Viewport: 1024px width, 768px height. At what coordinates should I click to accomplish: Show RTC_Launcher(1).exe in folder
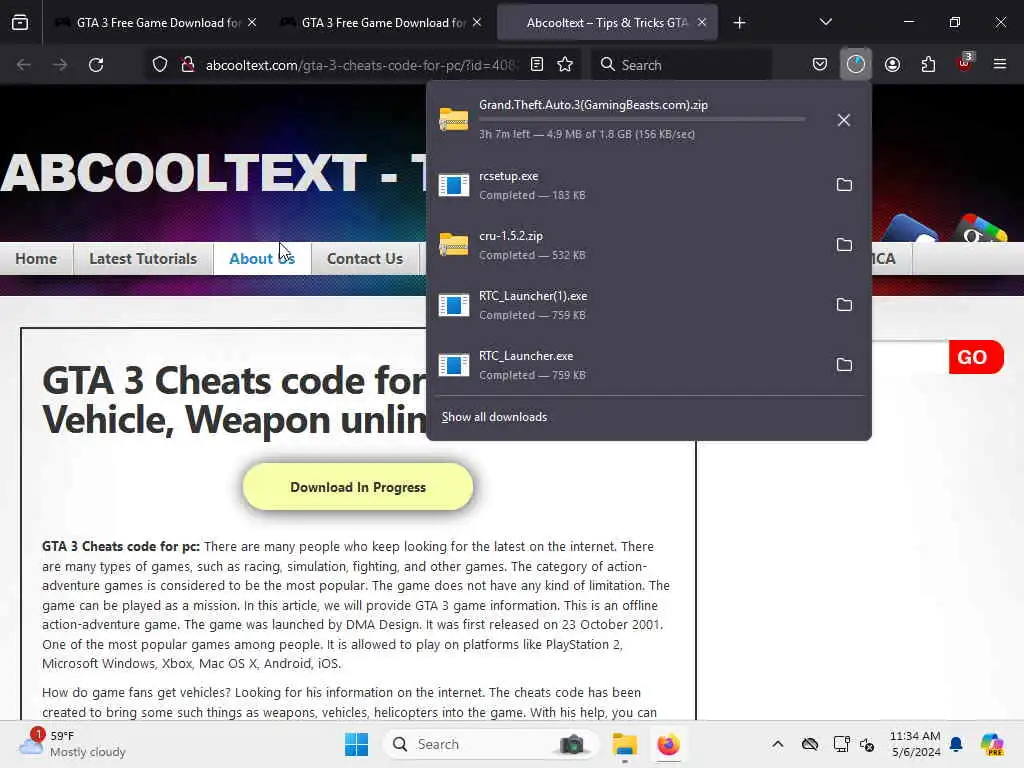(x=844, y=305)
